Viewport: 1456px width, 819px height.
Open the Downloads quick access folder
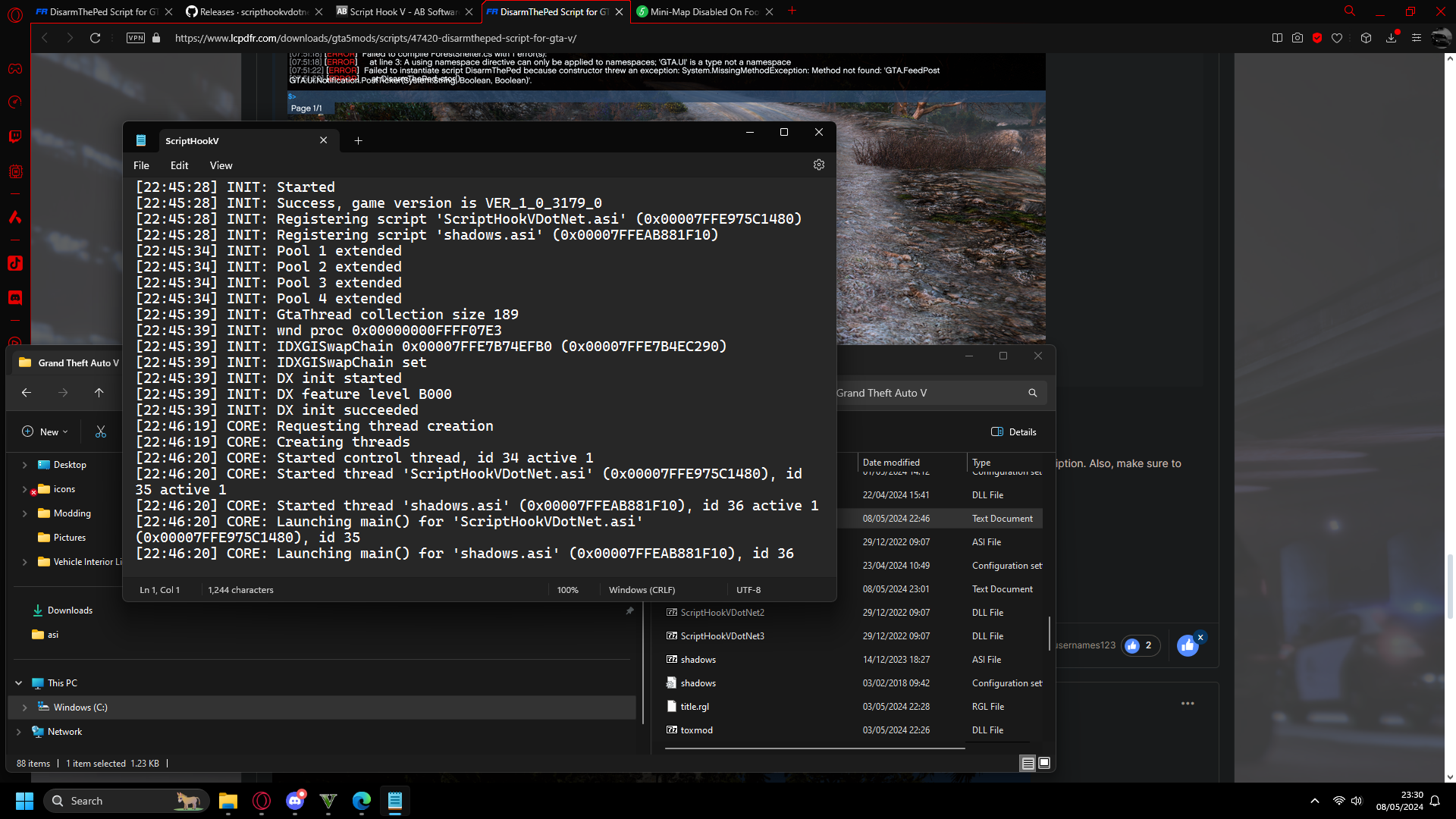click(70, 610)
